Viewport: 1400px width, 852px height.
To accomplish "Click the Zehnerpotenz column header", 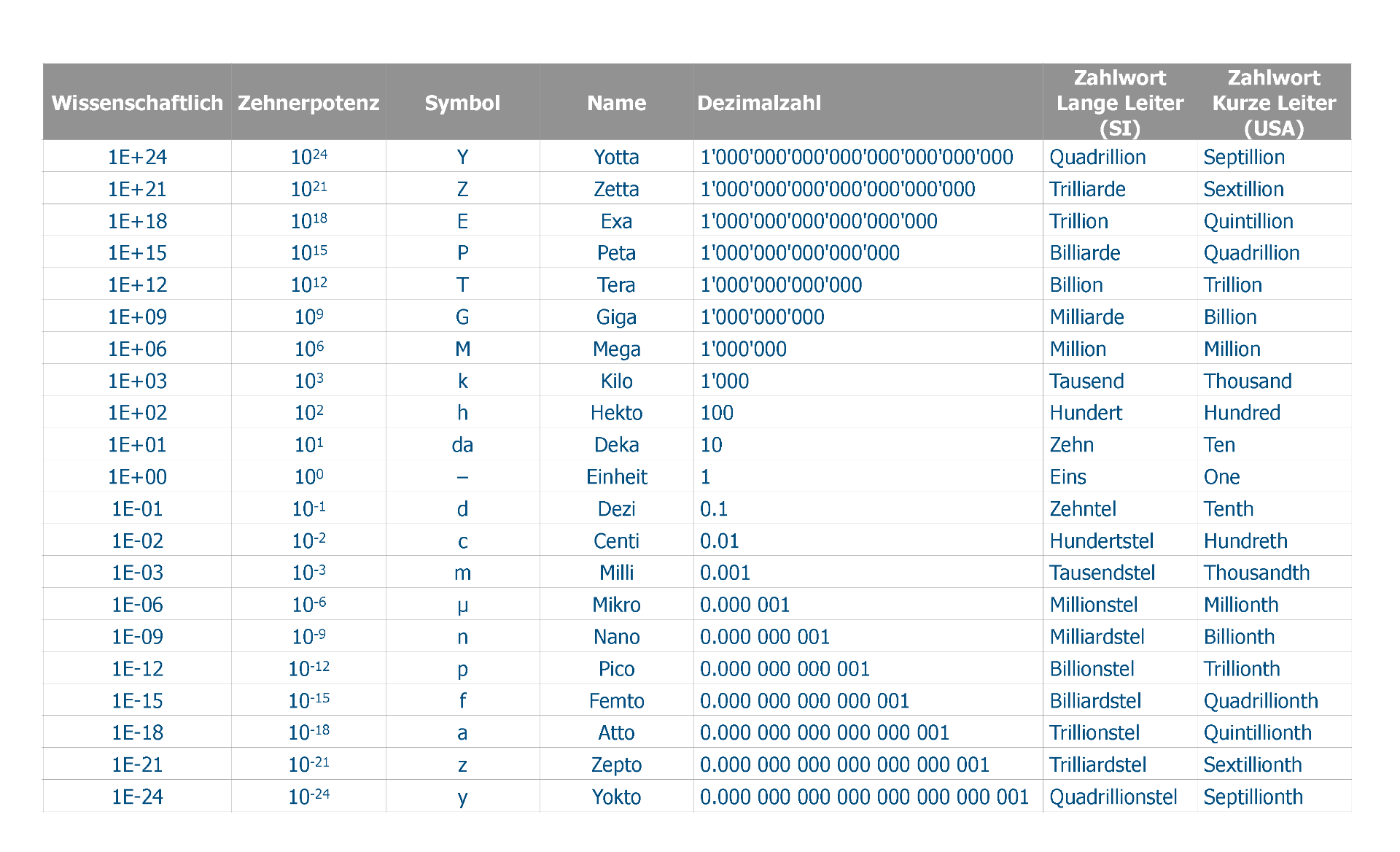I will (x=308, y=103).
